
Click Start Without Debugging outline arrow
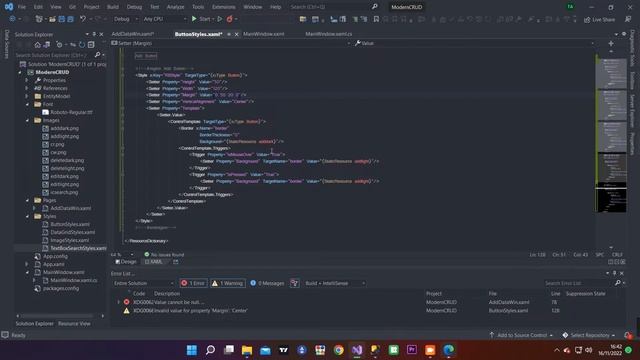(x=220, y=19)
